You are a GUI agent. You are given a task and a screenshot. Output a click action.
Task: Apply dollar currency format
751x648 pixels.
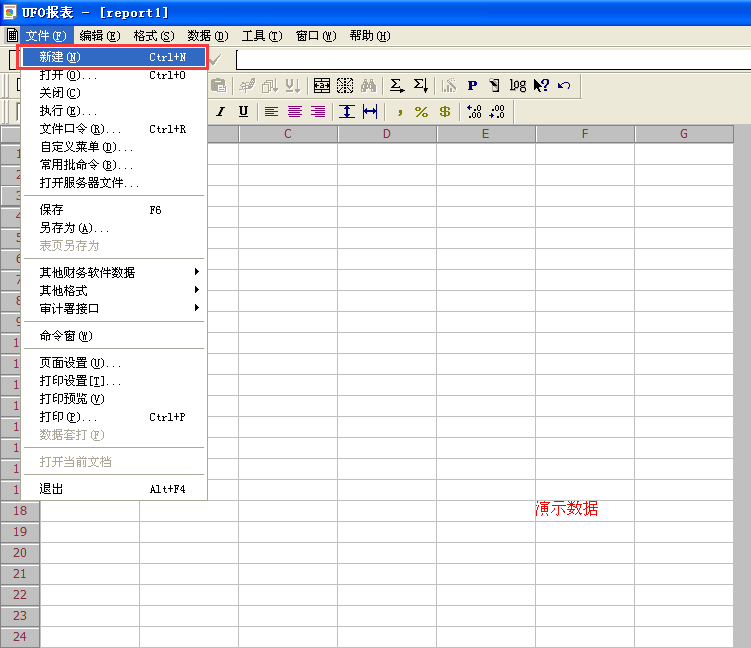(x=445, y=112)
